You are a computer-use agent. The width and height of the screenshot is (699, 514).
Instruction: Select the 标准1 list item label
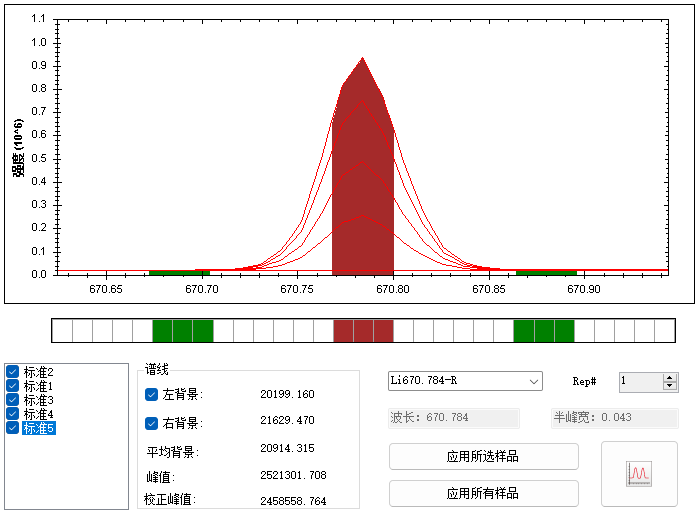coord(39,386)
